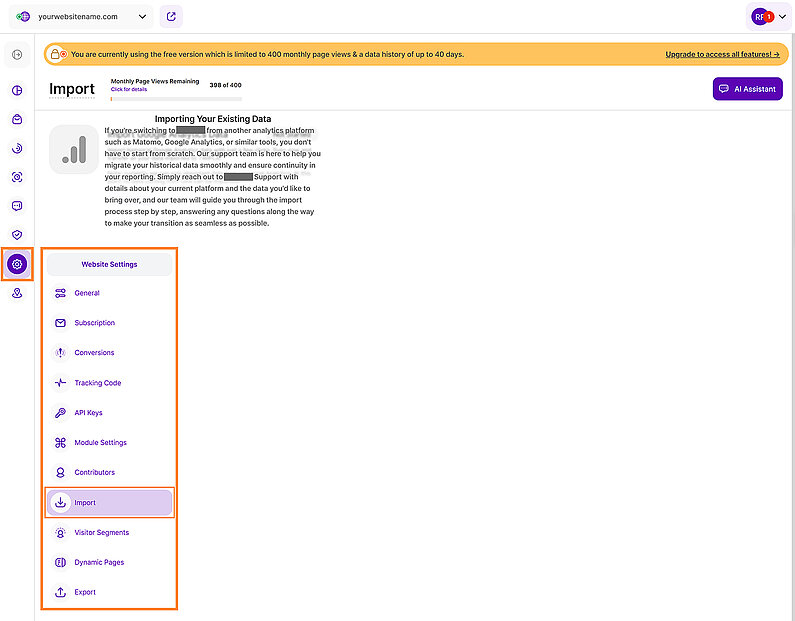Open General settings
Screen dimensions: 795x621
(87, 293)
